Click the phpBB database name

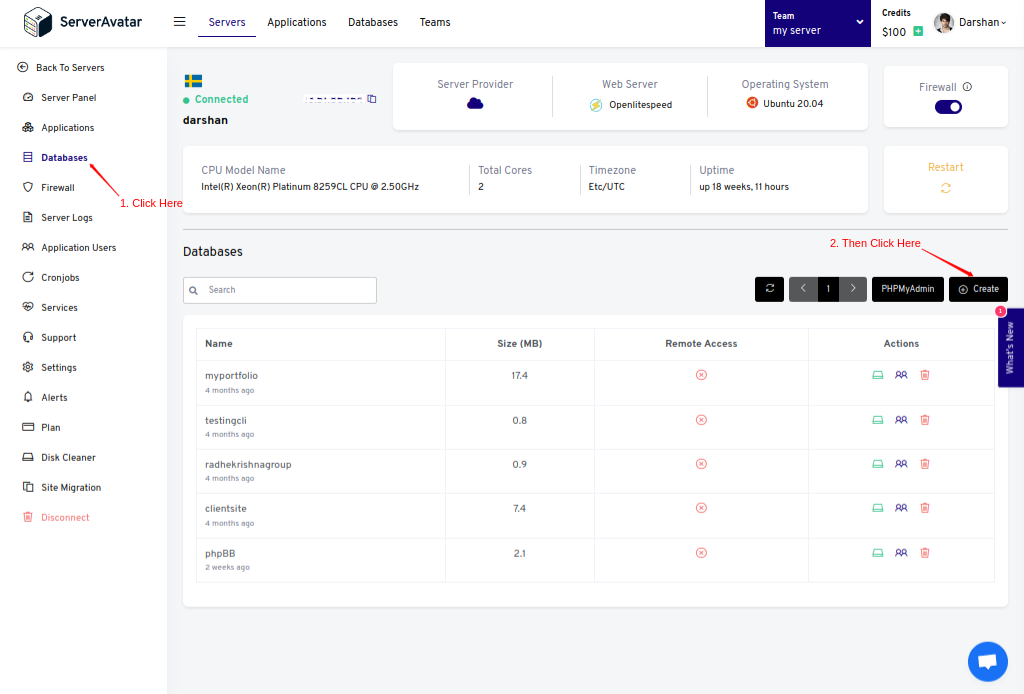tap(220, 553)
